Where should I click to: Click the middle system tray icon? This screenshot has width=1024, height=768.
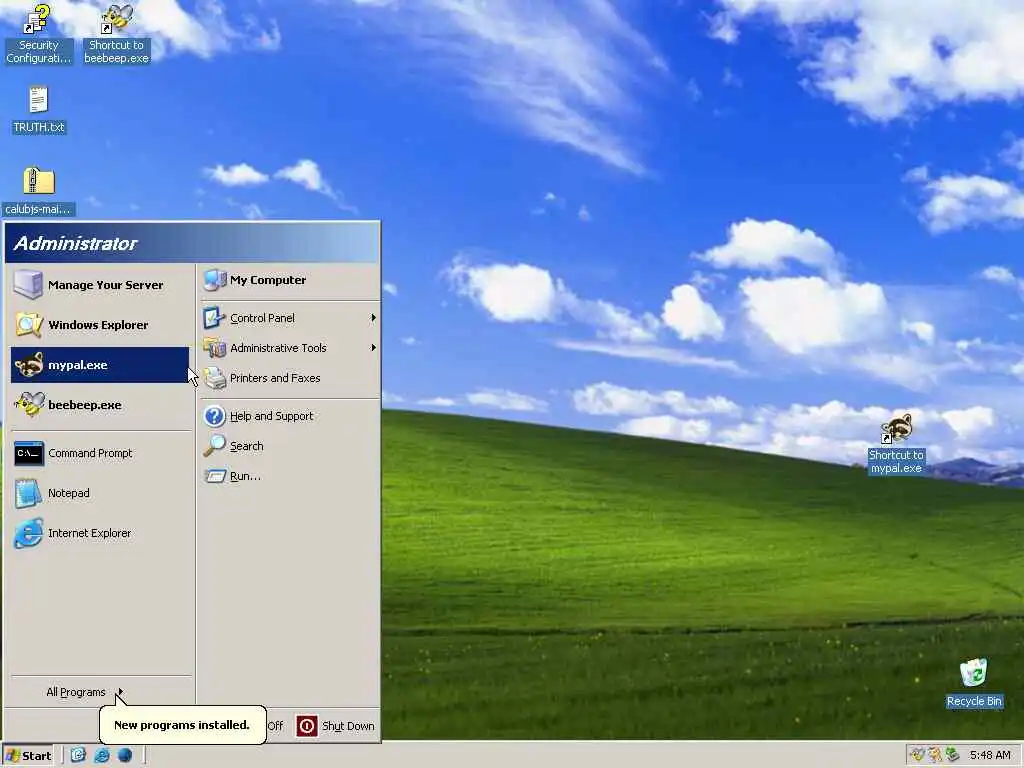(x=935, y=755)
